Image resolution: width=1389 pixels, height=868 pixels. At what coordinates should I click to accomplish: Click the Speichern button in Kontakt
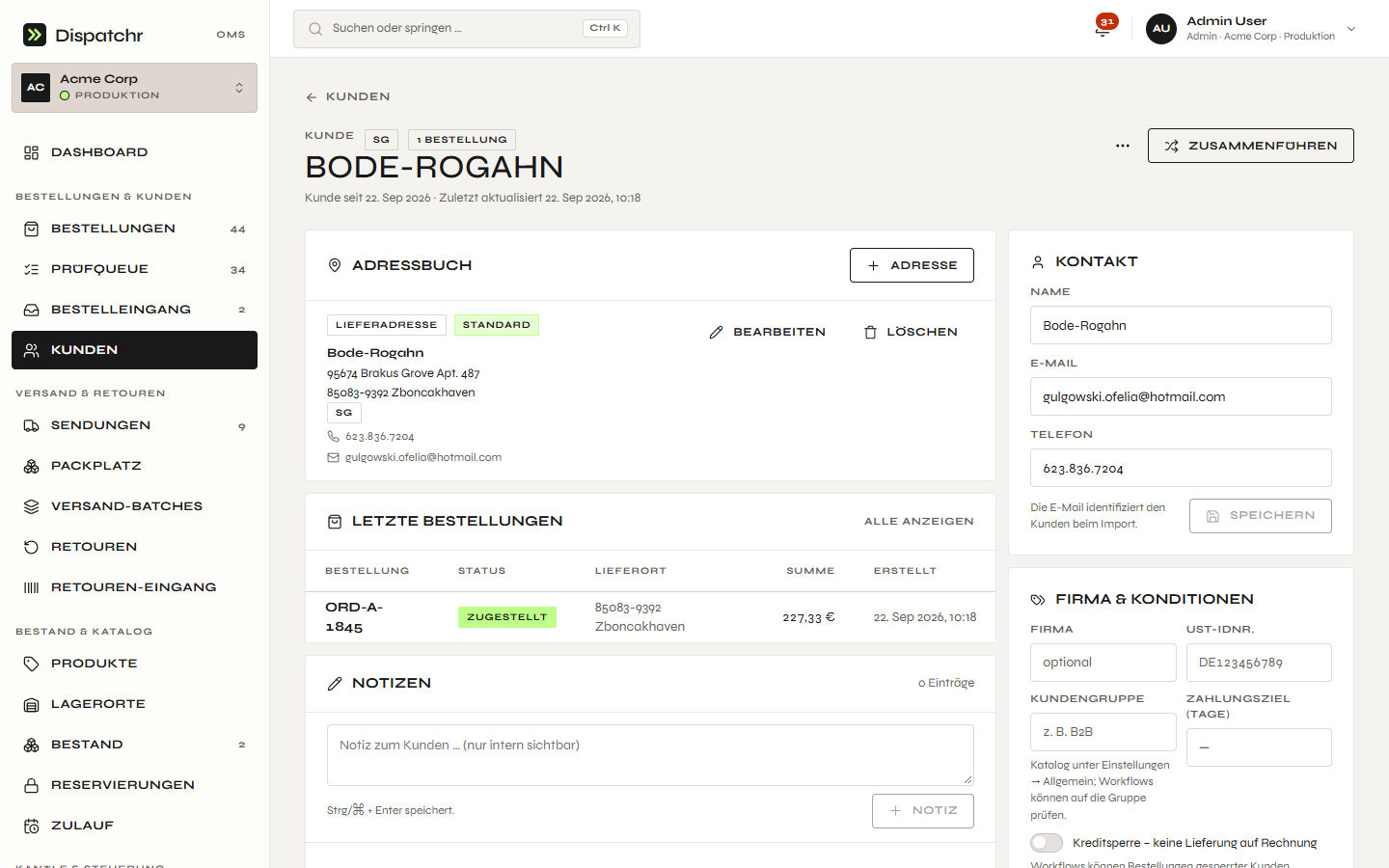point(1261,516)
